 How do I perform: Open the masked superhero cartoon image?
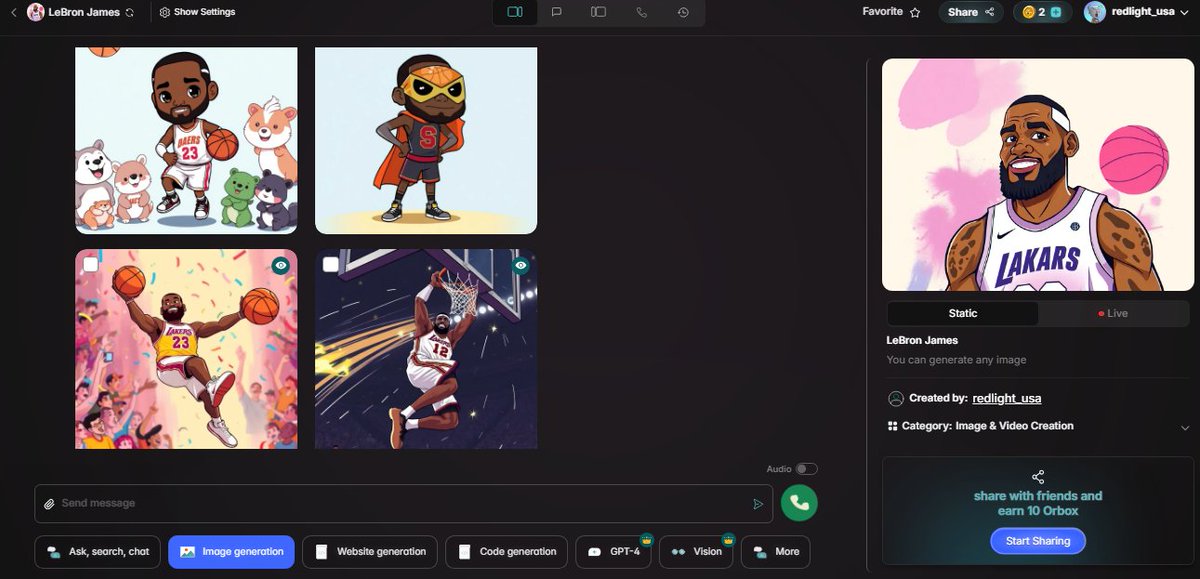pos(426,140)
